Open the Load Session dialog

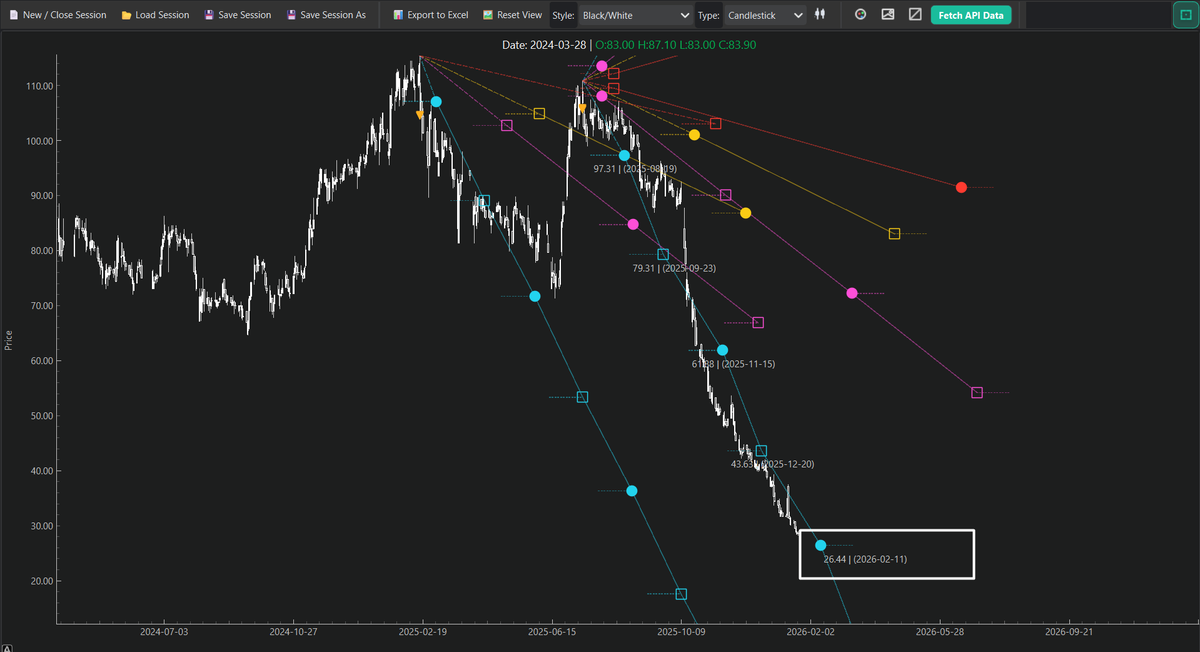[155, 15]
